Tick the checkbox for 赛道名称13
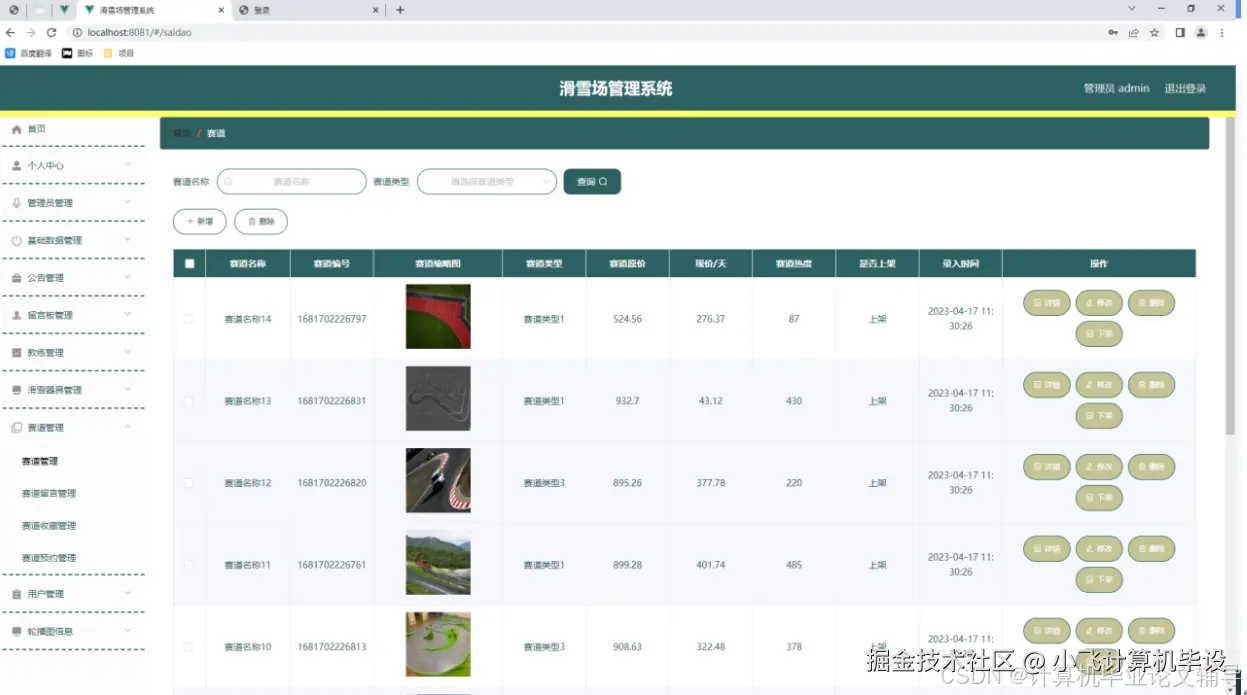1247x695 pixels. click(188, 401)
